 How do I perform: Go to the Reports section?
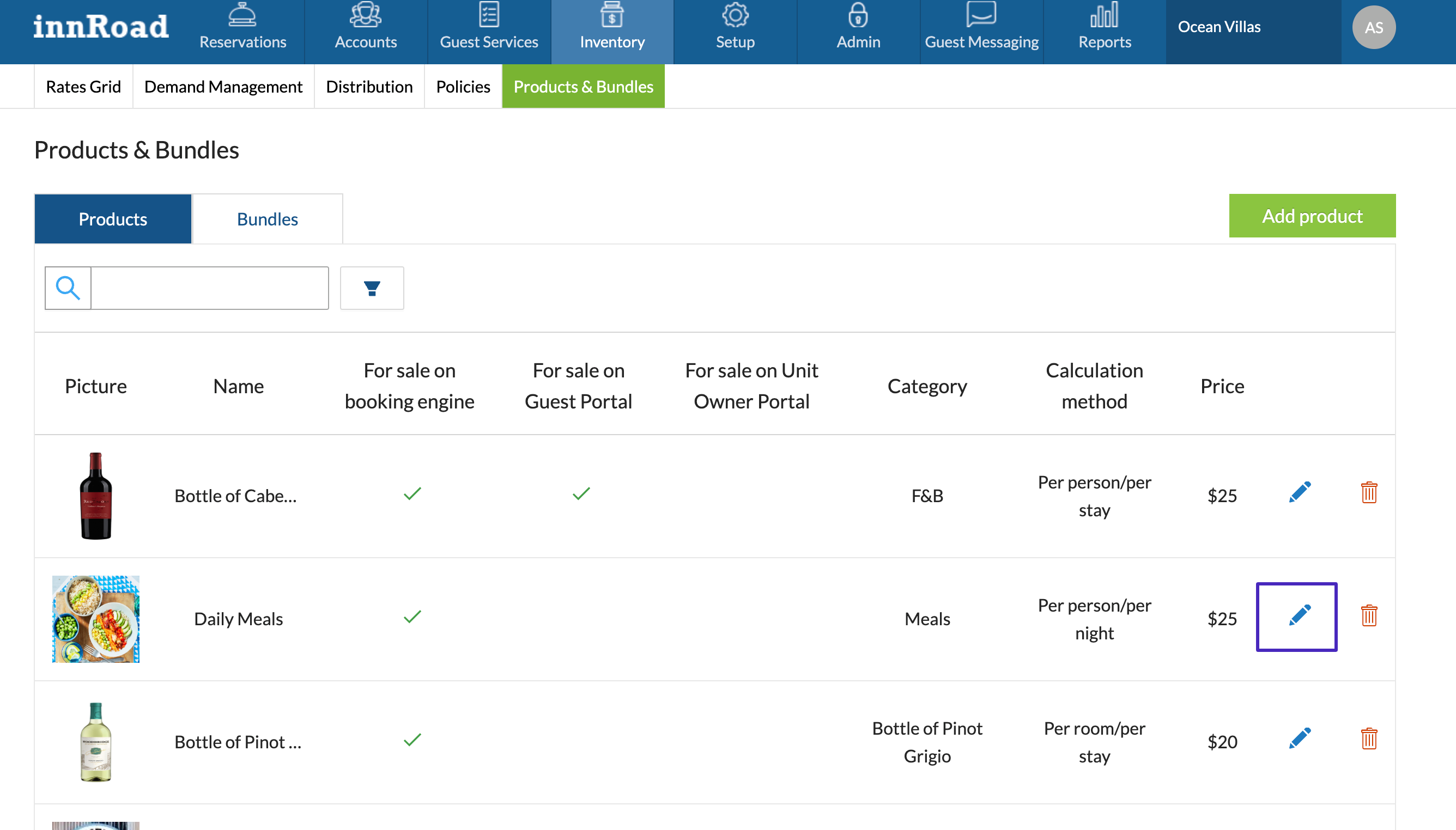1104,27
